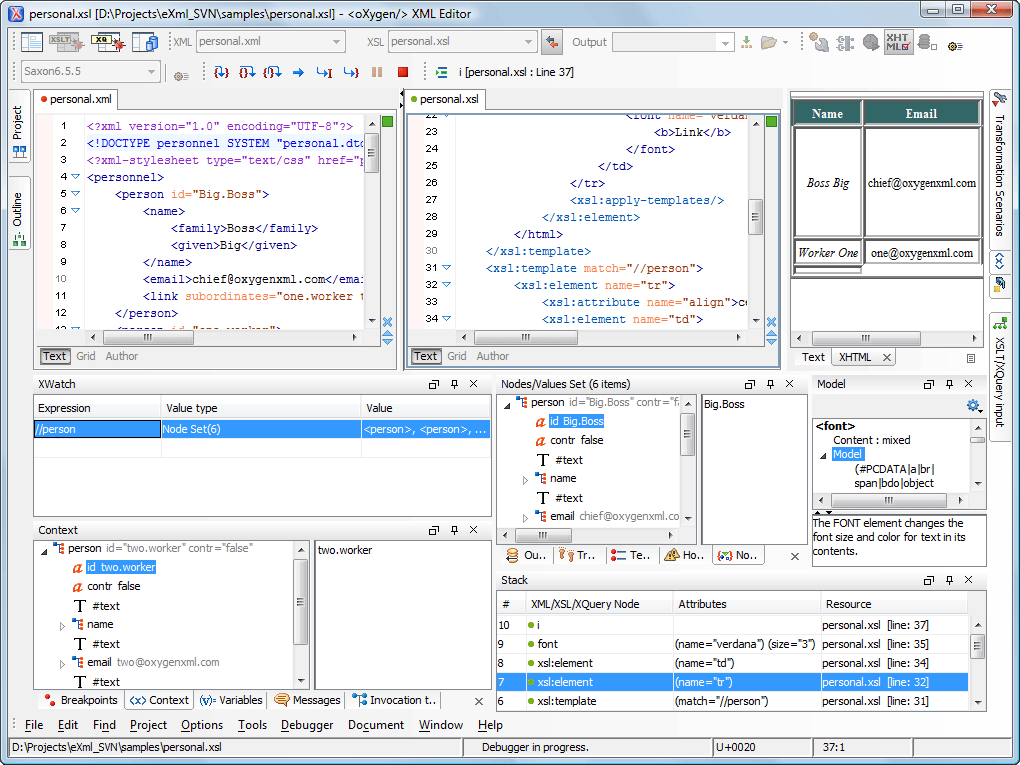Click gear settings icon beside Saxon6.5.5
Viewport: 1020px width, 765px height.
point(181,75)
